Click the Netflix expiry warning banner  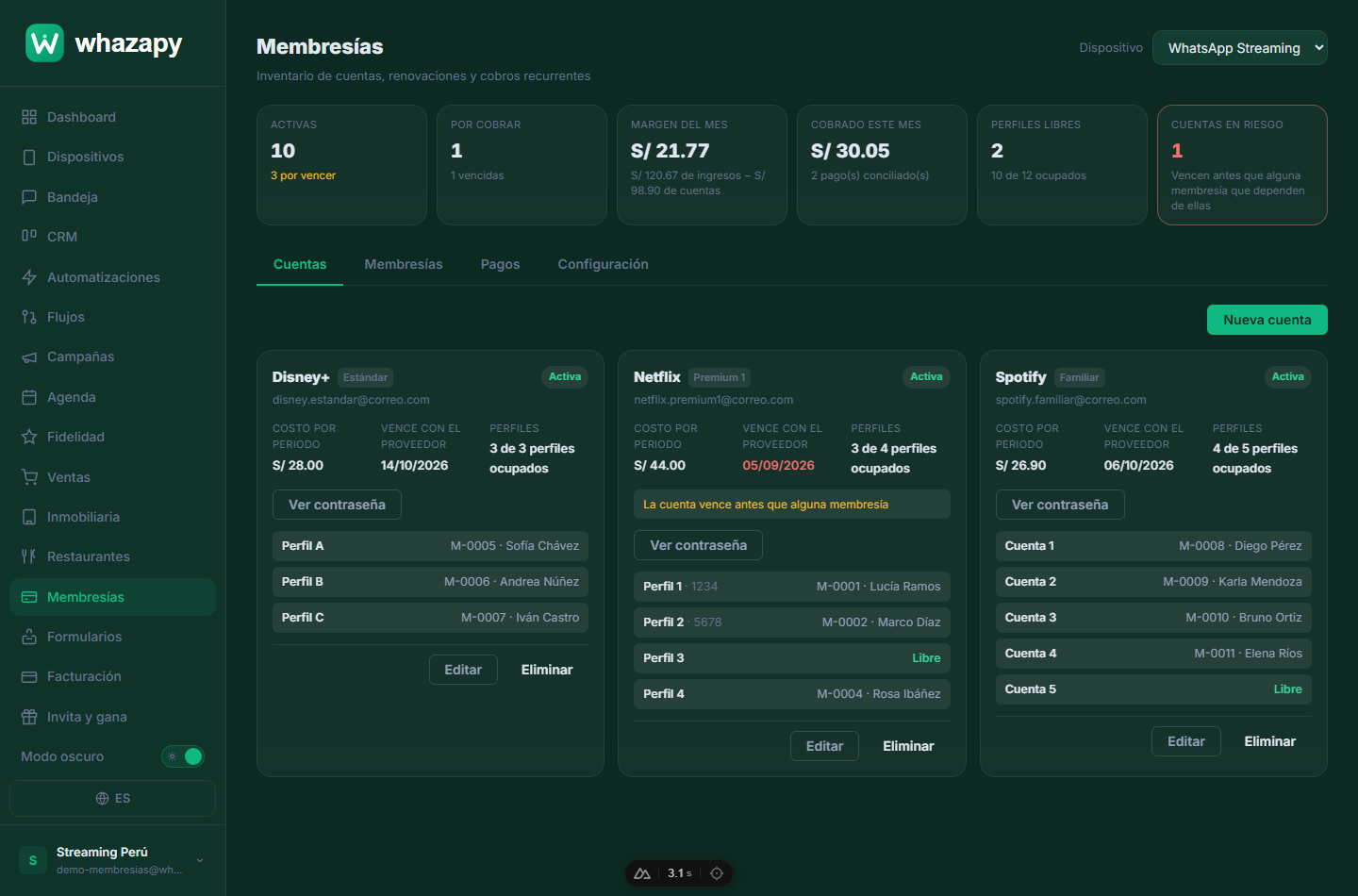pyautogui.click(x=792, y=505)
